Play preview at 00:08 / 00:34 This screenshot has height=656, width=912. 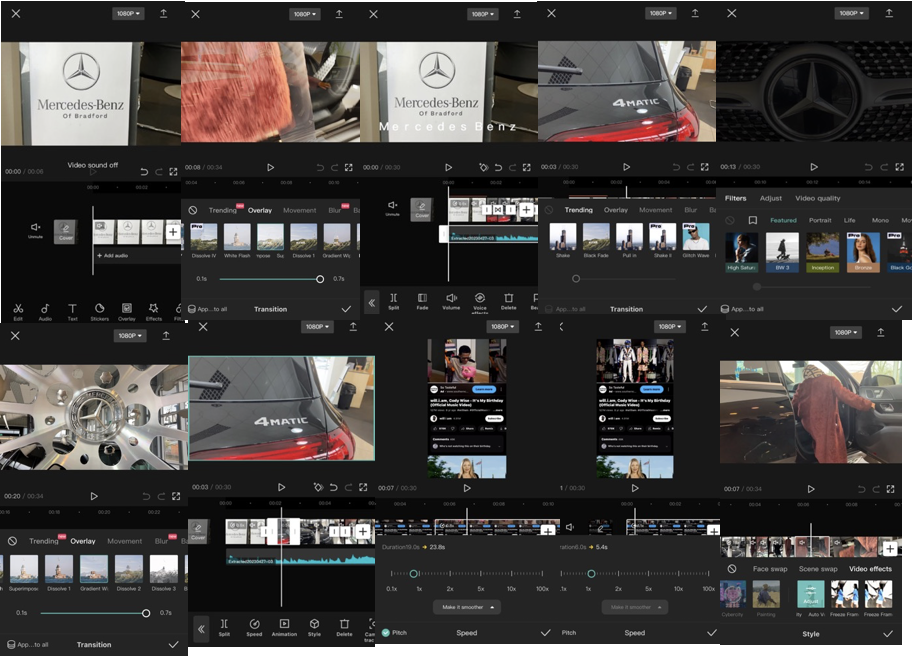(x=270, y=167)
